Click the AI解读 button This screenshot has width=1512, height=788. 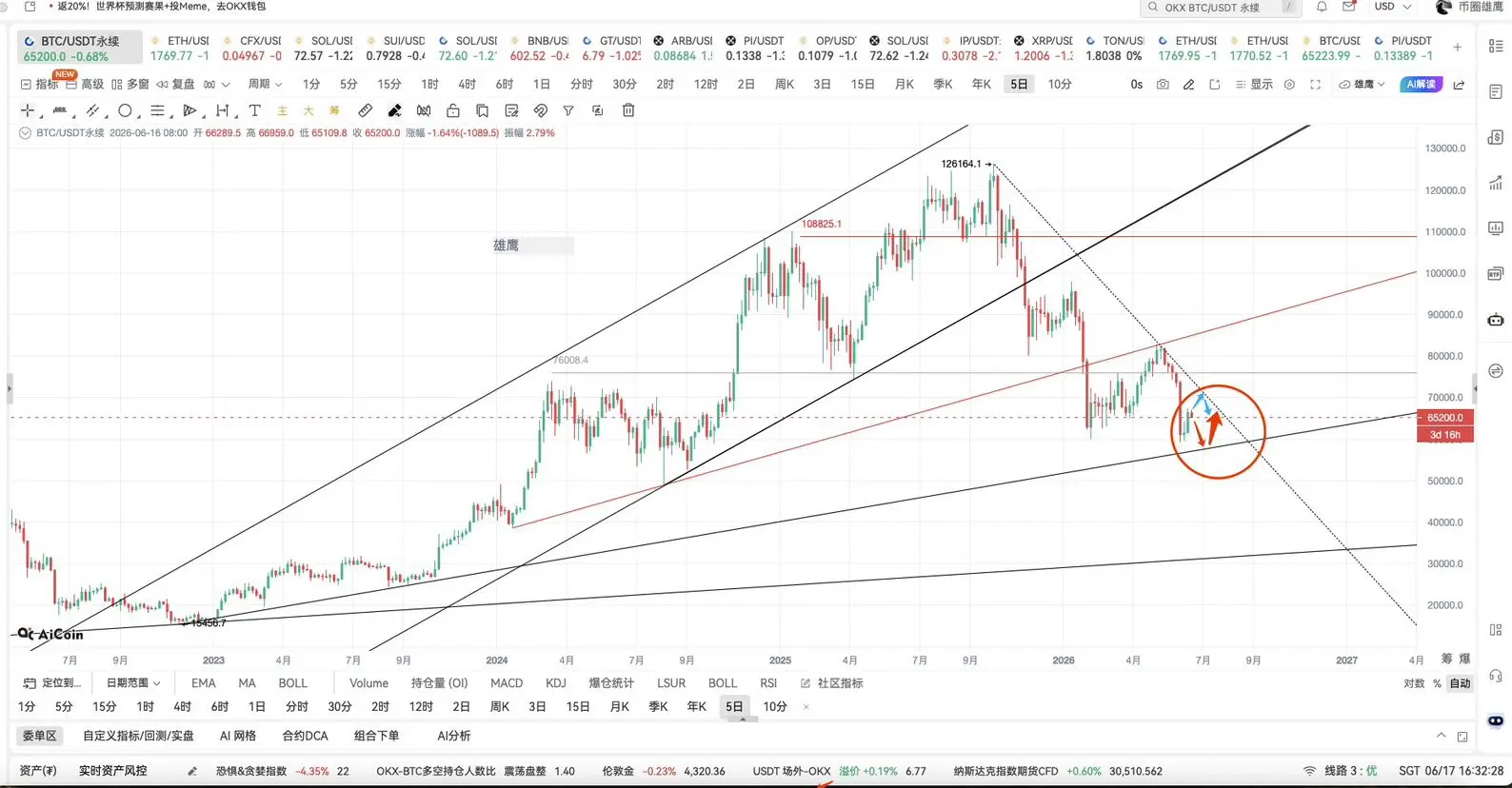pyautogui.click(x=1421, y=85)
